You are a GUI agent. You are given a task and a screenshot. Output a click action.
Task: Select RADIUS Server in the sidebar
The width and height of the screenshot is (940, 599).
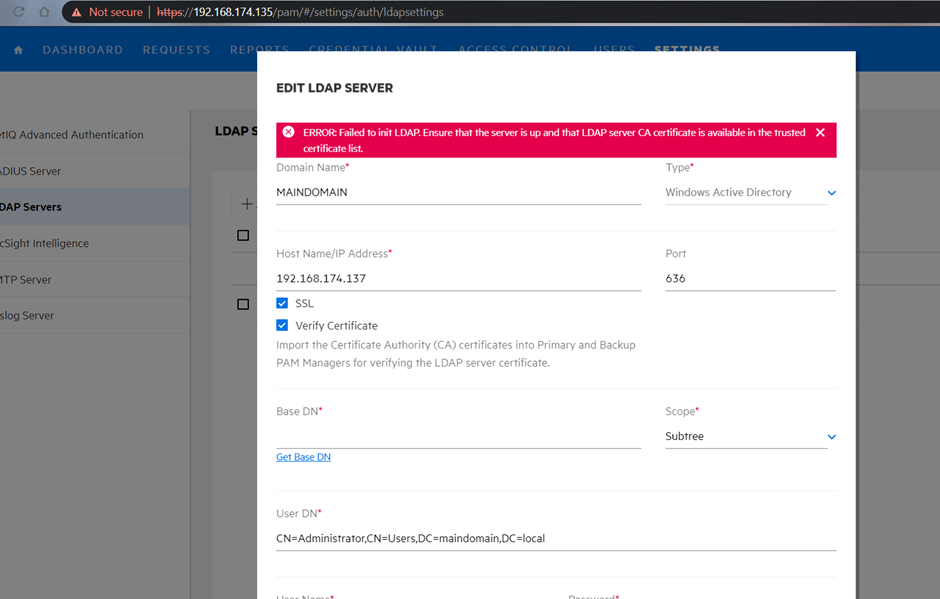32,171
